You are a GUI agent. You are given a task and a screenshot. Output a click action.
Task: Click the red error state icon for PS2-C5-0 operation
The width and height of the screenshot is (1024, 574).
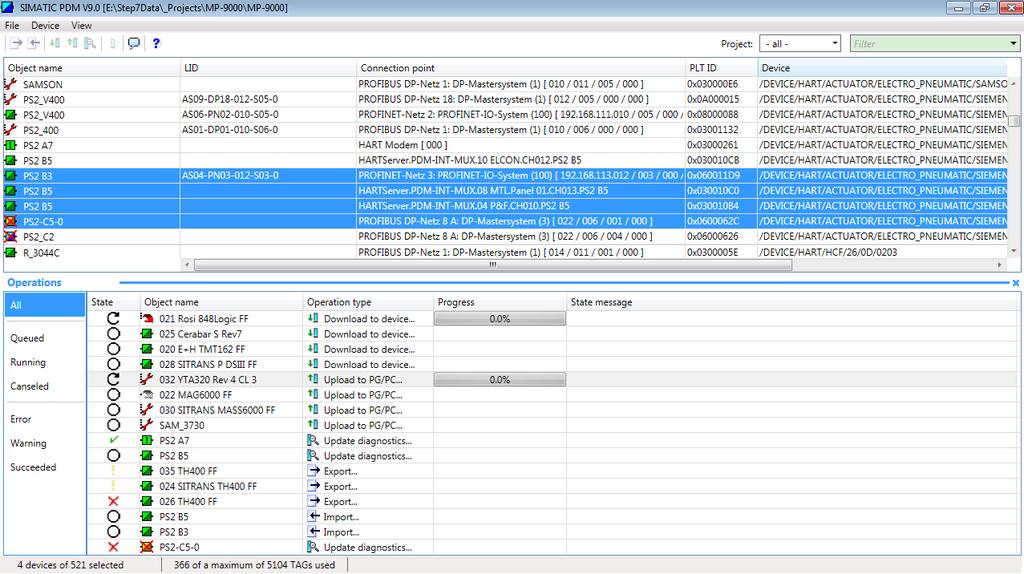coord(114,547)
